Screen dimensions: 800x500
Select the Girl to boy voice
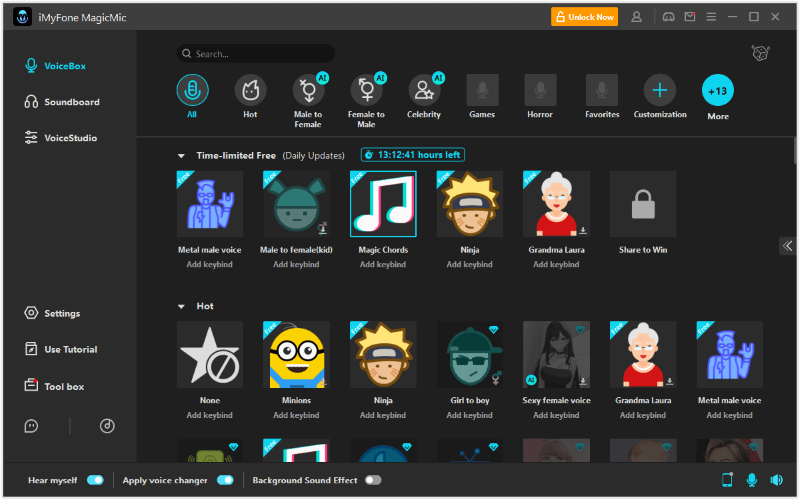470,355
